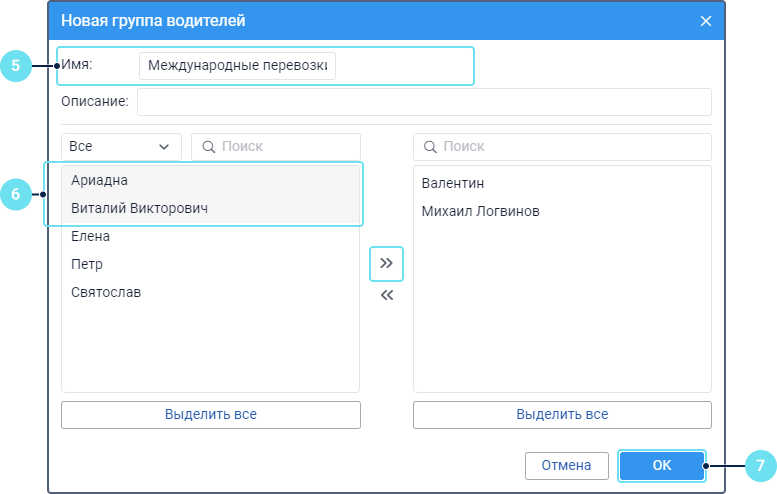Screen dimensions: 777x494
Task: Click the remove-from-group double left arrow
Action: 386,295
